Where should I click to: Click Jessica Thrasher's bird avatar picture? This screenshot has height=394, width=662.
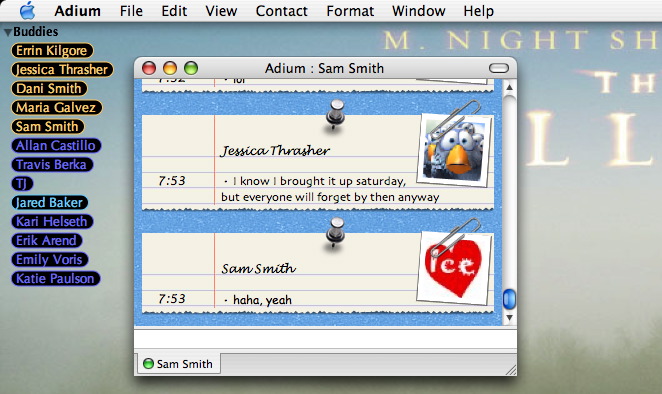pos(454,150)
